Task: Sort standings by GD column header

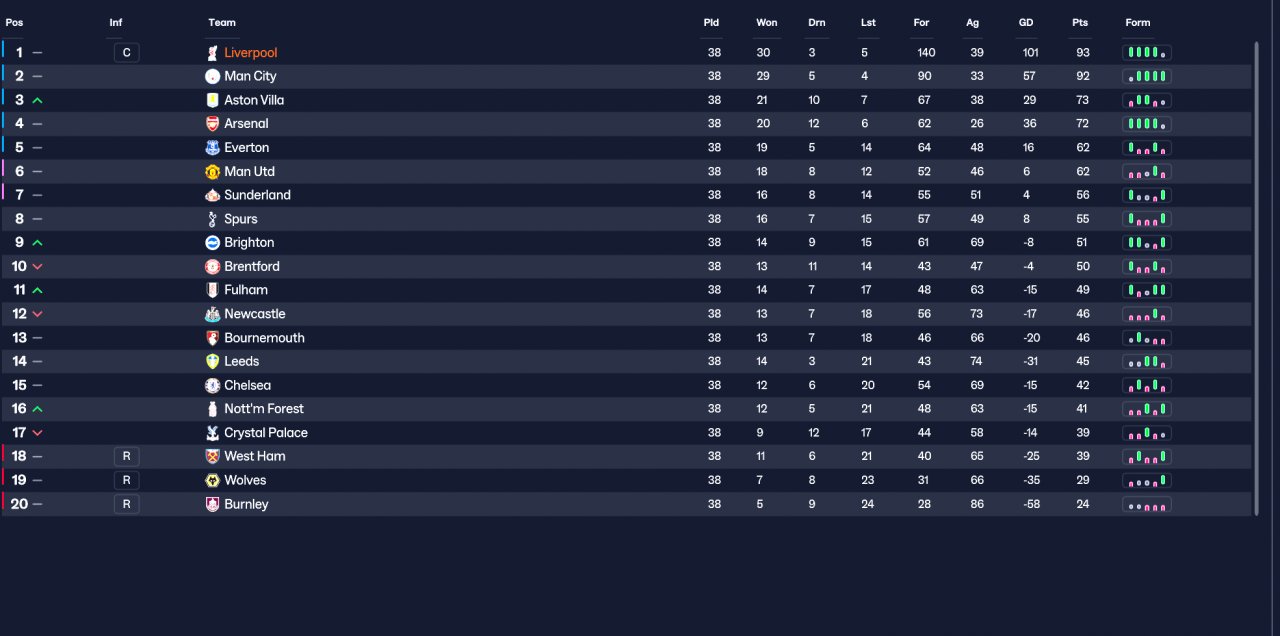Action: pyautogui.click(x=1026, y=22)
